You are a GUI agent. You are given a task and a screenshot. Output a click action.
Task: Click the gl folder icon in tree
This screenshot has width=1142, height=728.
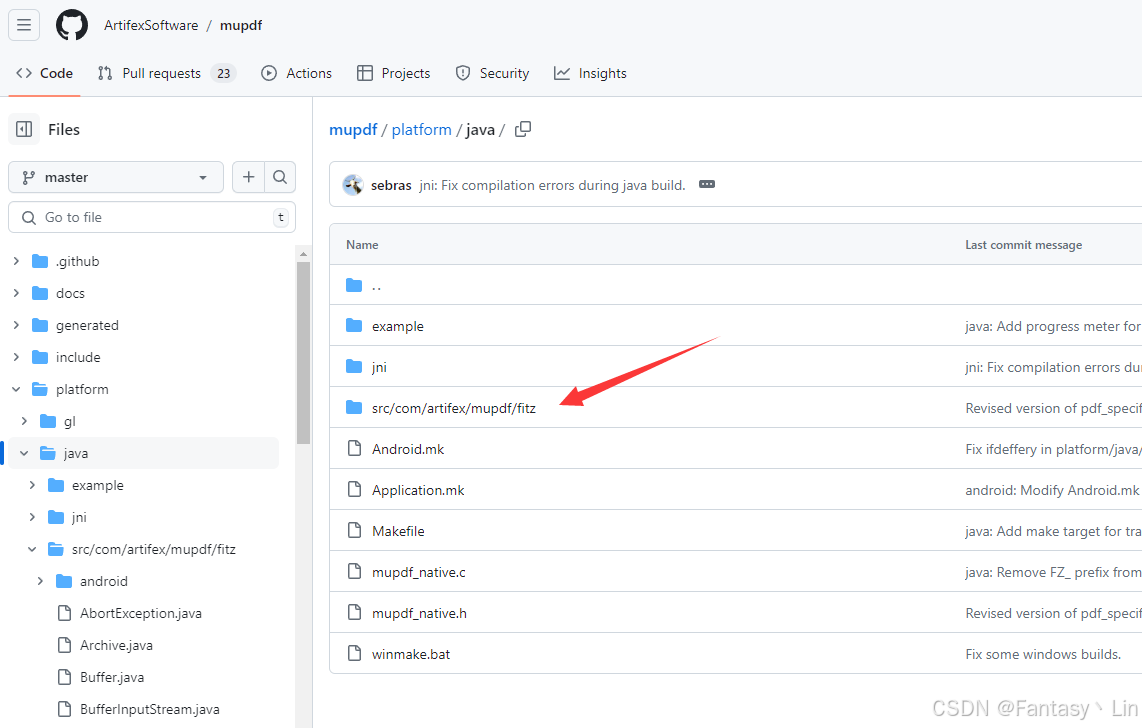[48, 422]
